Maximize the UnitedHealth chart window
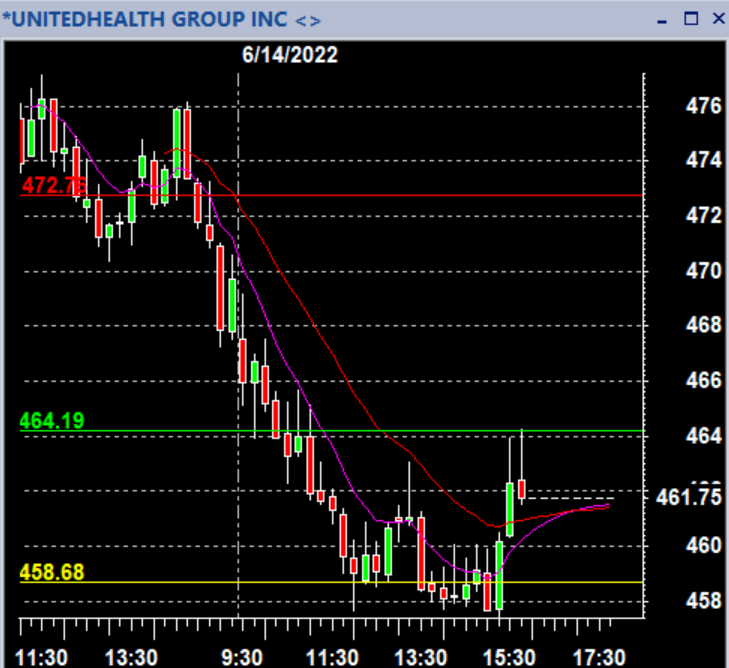729x668 pixels. tap(691, 19)
